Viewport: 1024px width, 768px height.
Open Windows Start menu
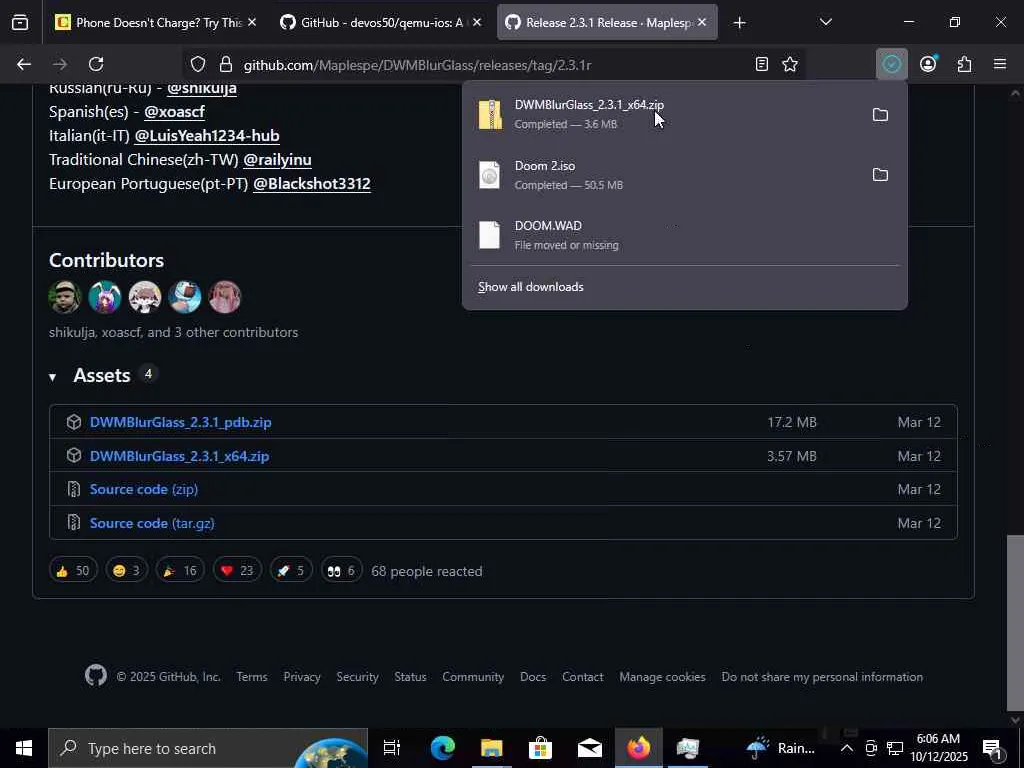tap(24, 748)
